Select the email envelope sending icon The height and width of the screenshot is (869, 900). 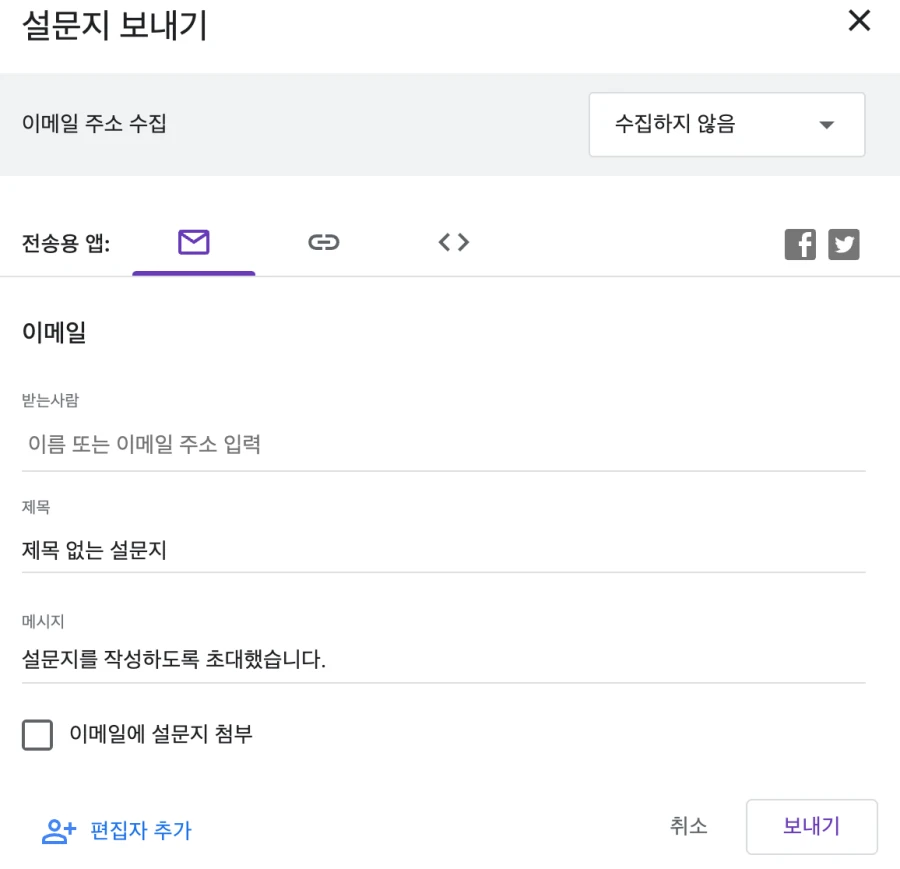coord(194,241)
